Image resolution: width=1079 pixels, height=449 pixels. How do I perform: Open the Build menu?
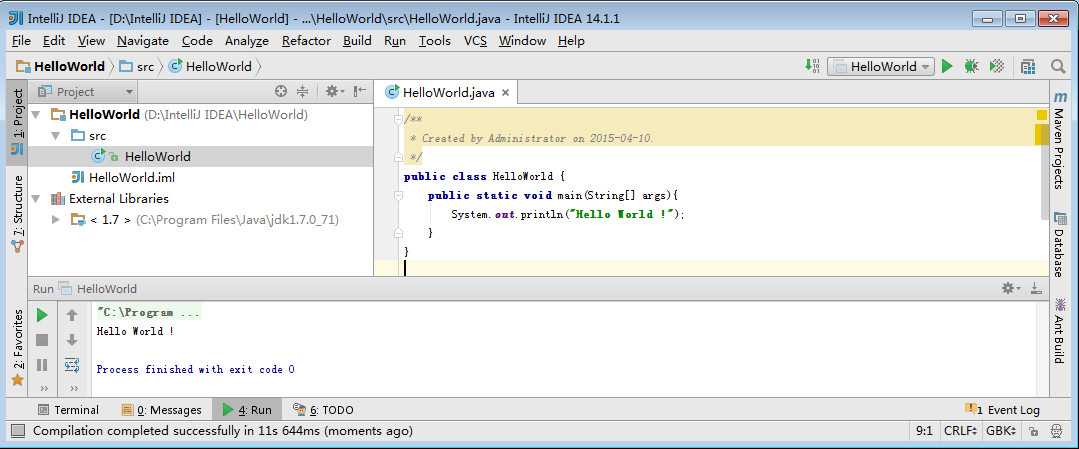(357, 41)
